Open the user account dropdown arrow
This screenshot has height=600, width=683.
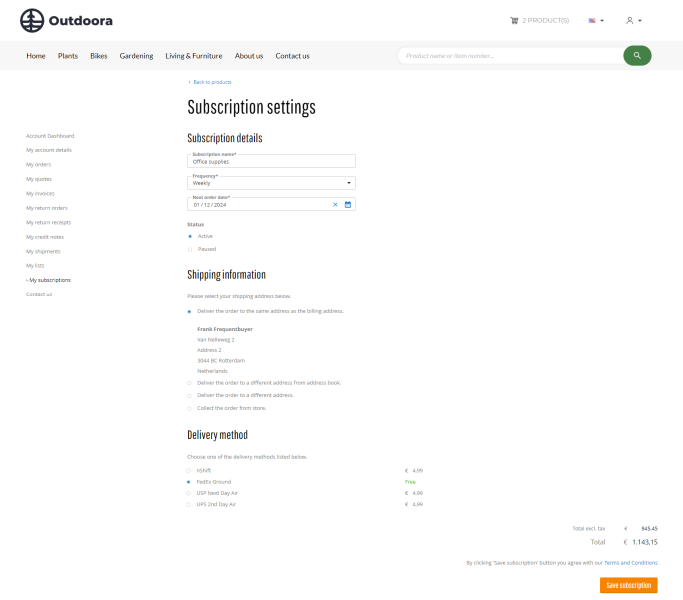(639, 21)
